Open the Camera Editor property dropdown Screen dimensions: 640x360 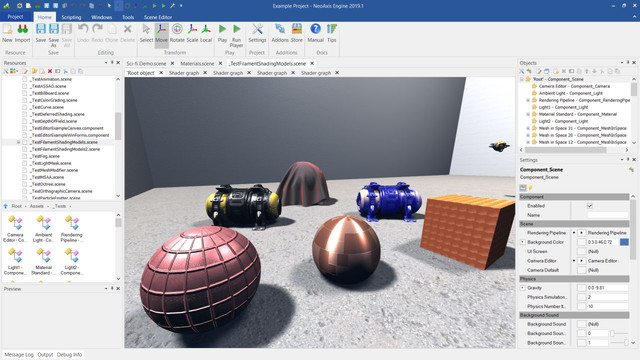(582, 261)
